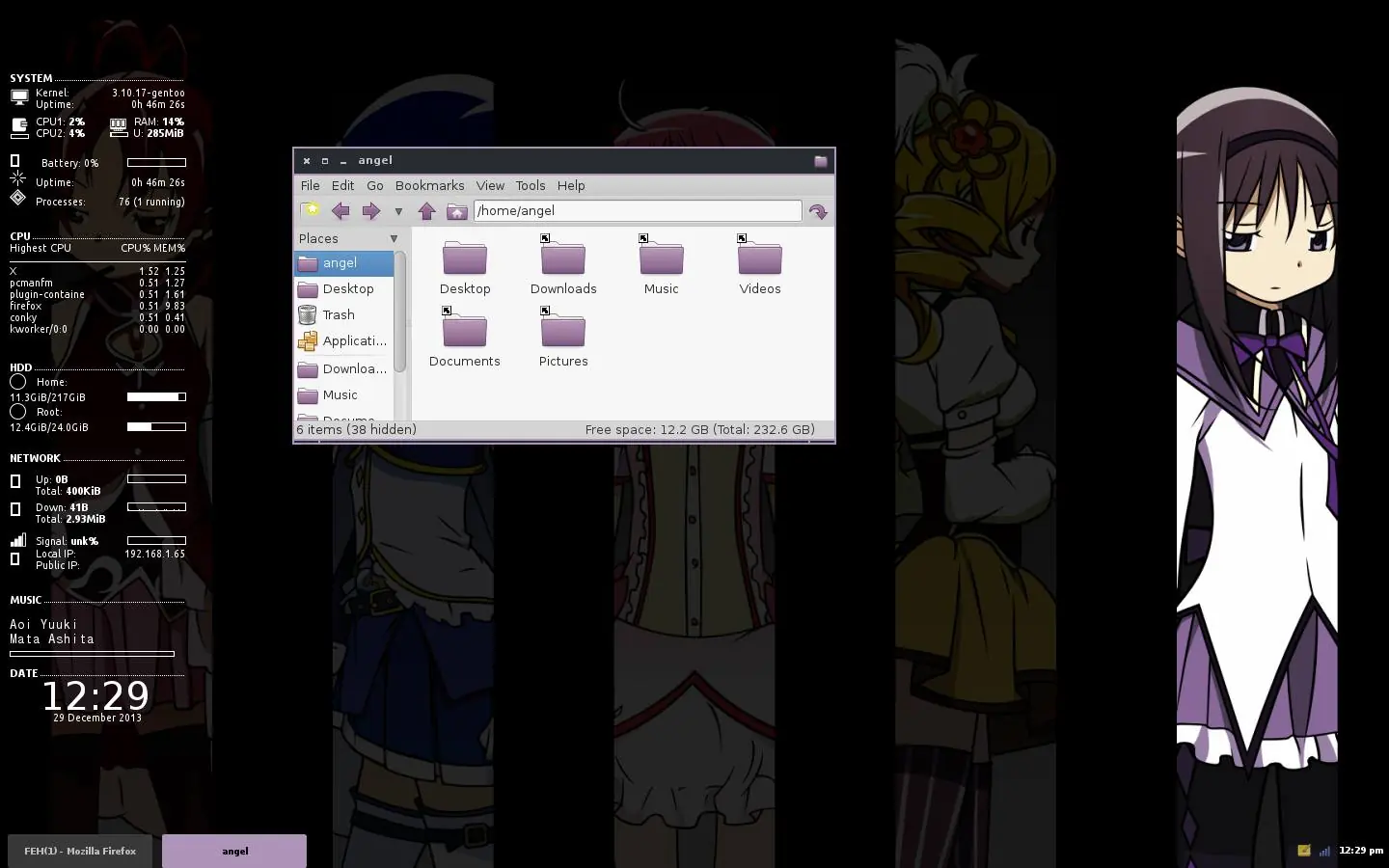Open the Bookmarks menu
The width and height of the screenshot is (1389, 868).
[x=430, y=186]
